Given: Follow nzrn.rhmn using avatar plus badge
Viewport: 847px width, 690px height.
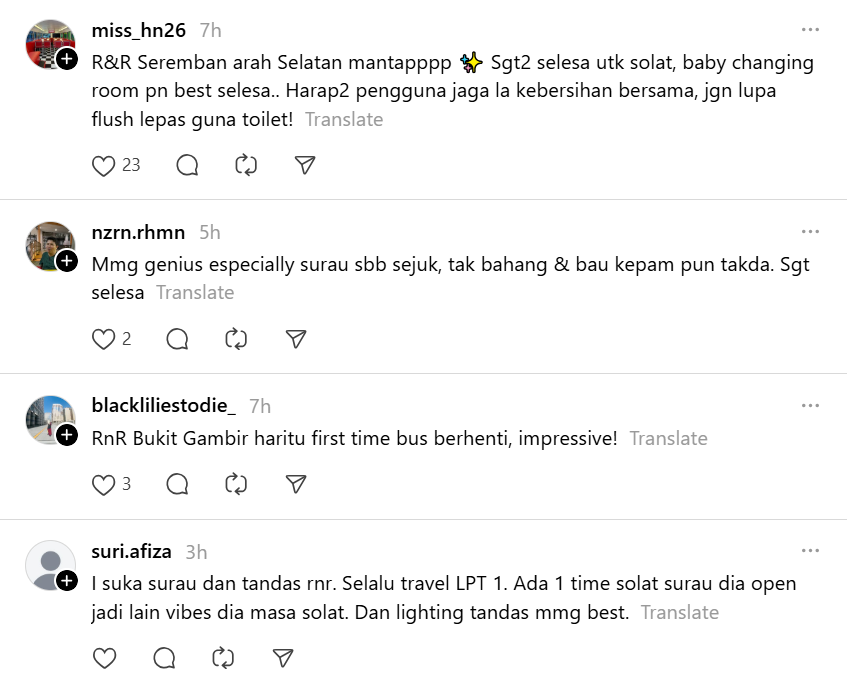Looking at the screenshot, I should (67, 261).
